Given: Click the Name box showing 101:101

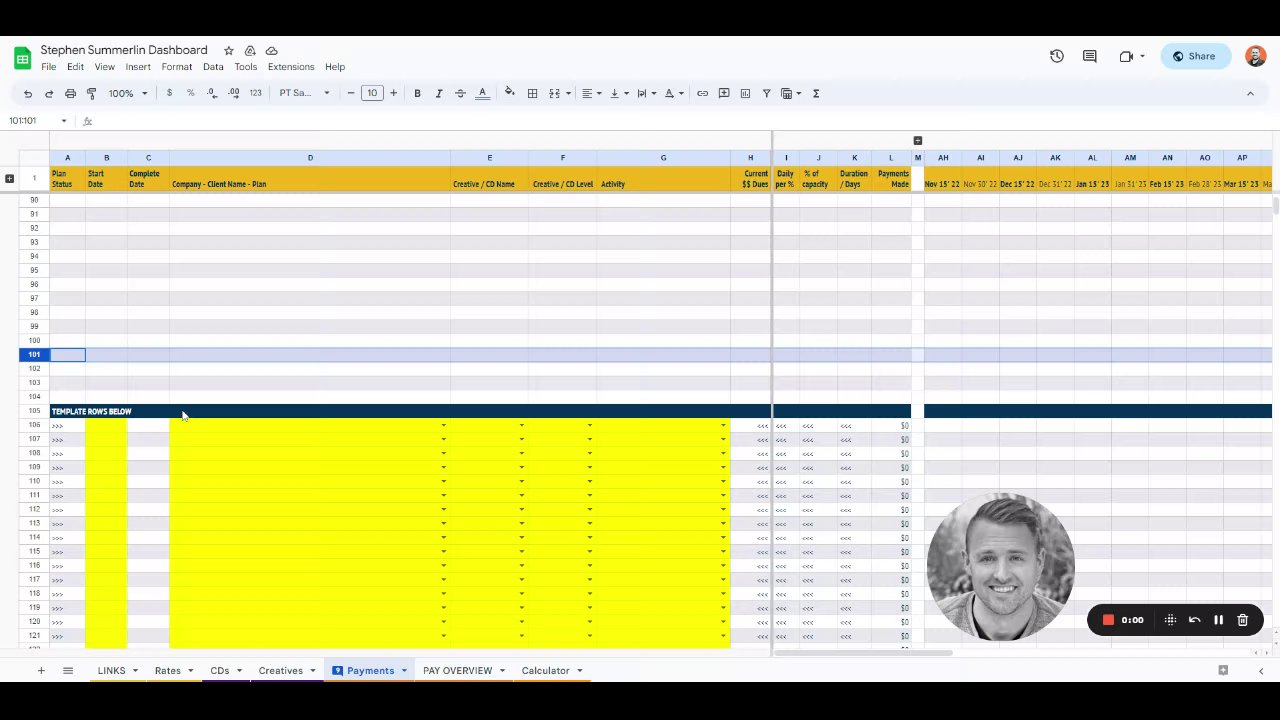Looking at the screenshot, I should point(38,121).
